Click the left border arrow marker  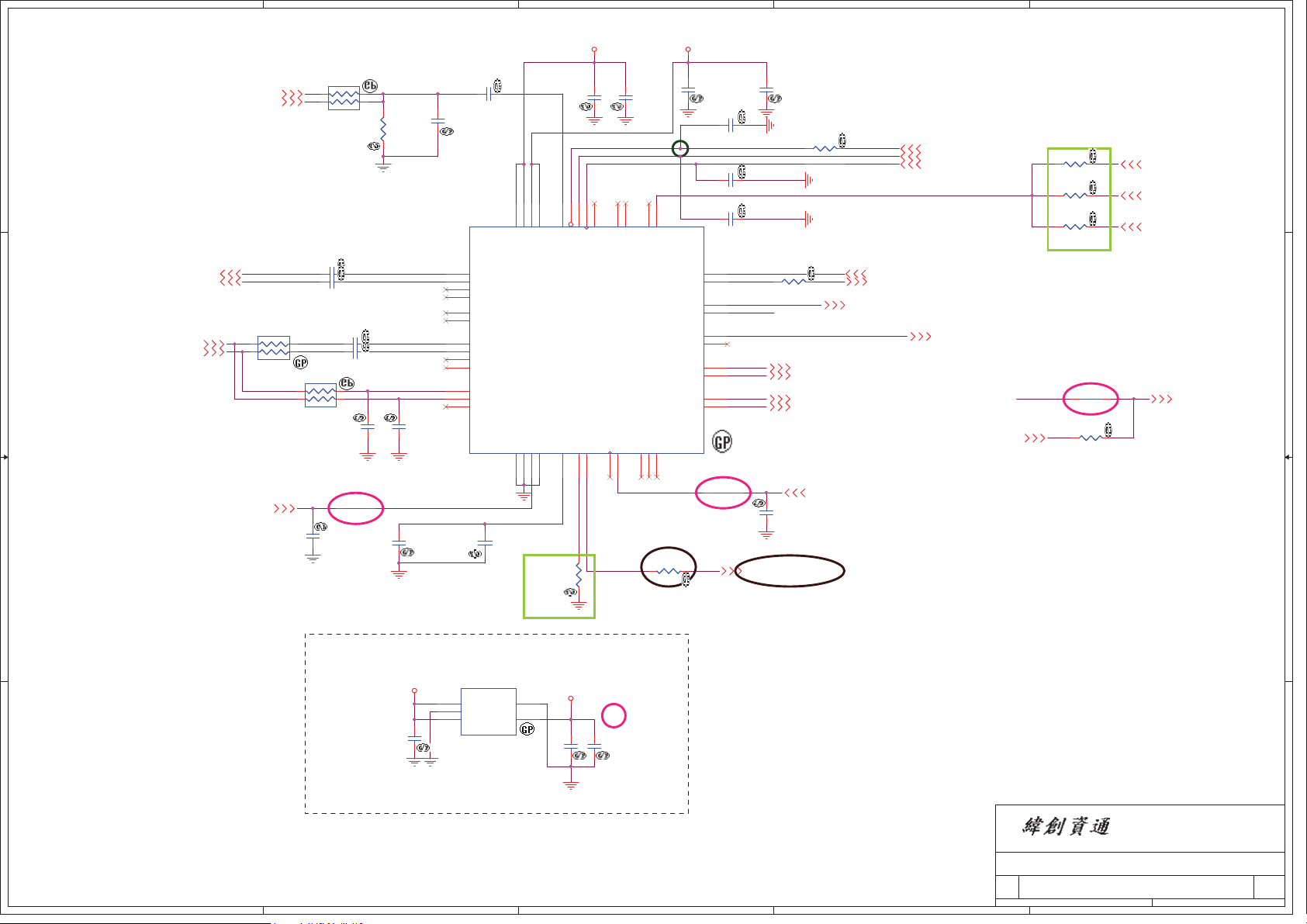(x=5, y=457)
